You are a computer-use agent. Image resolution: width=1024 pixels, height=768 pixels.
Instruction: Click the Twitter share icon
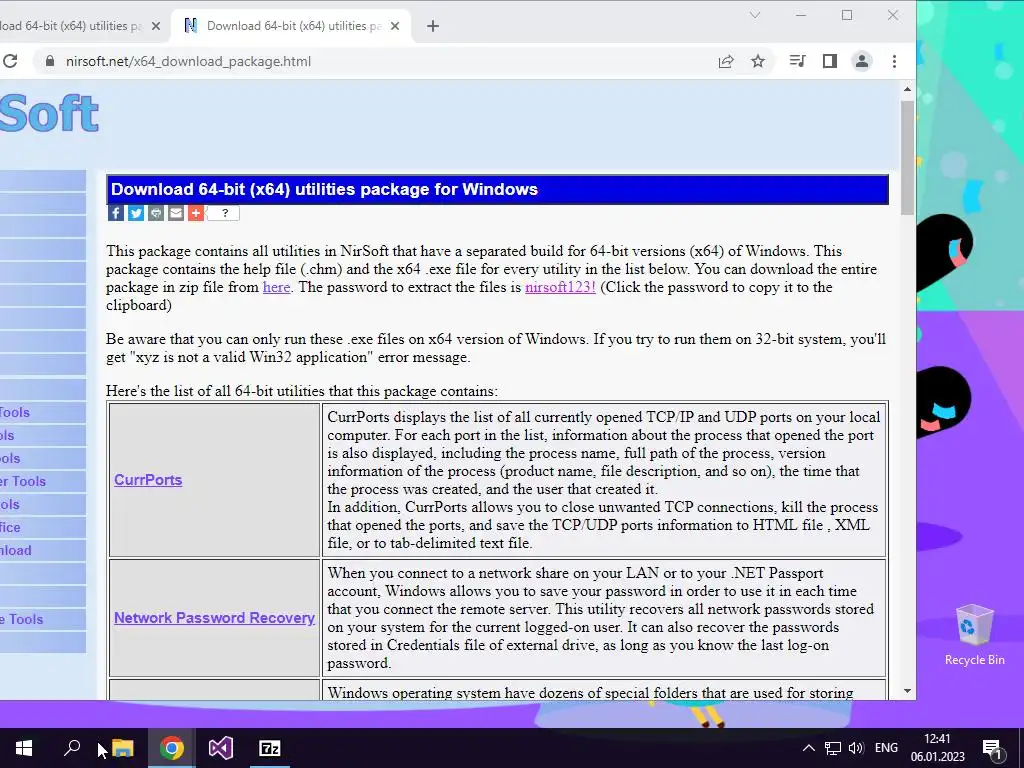point(136,213)
